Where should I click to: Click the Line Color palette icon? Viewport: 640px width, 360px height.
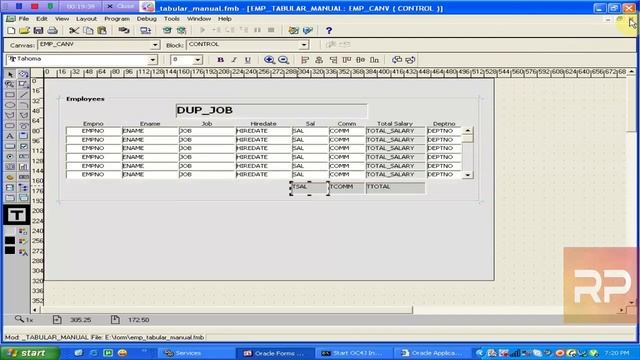23,241
